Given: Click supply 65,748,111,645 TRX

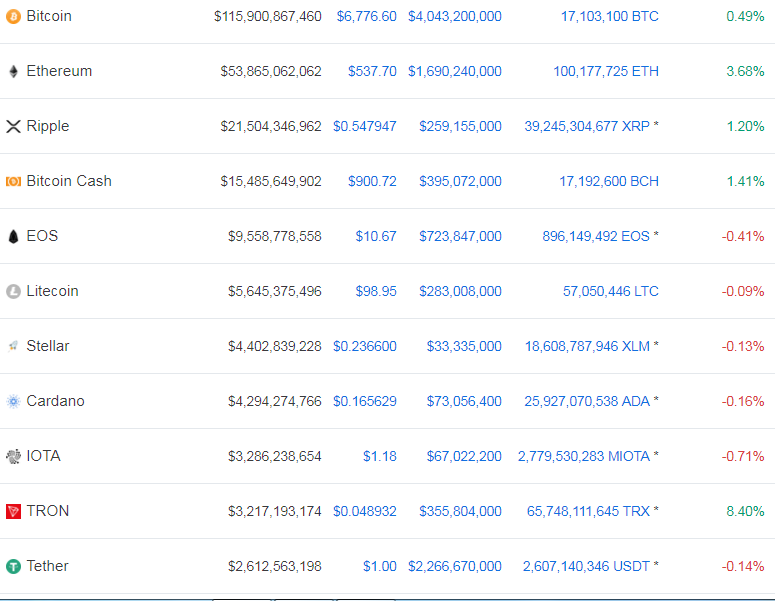Looking at the screenshot, I should click(588, 511).
